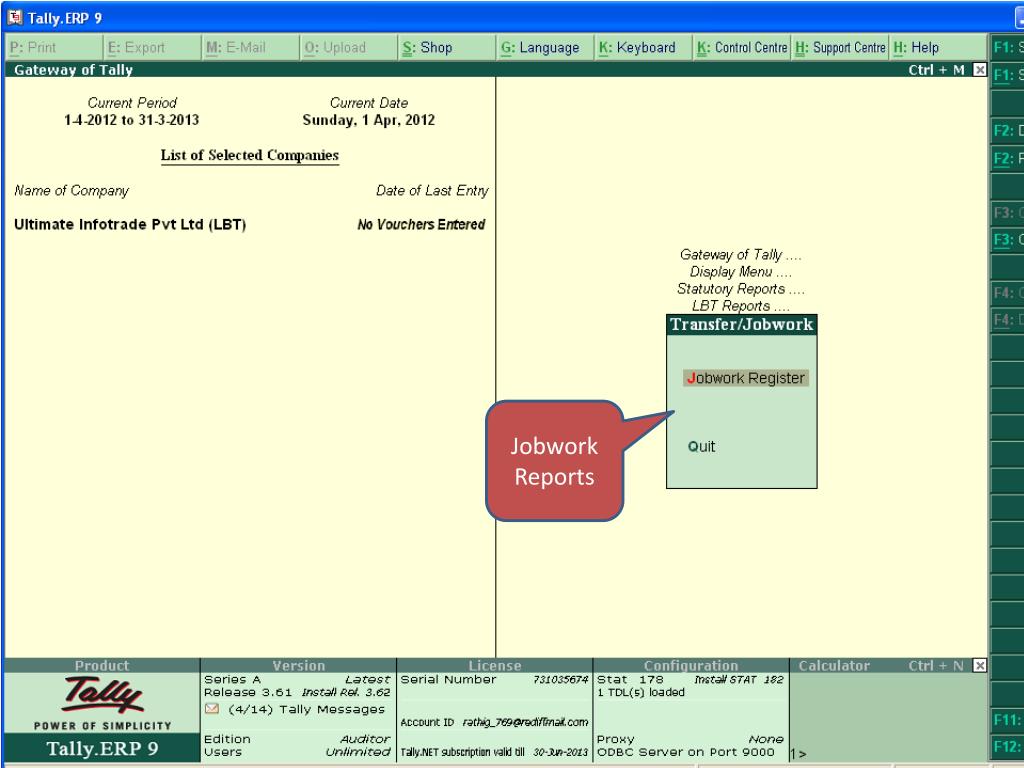The height and width of the screenshot is (768, 1024).
Task: Open H: Support Centre
Action: click(840, 48)
